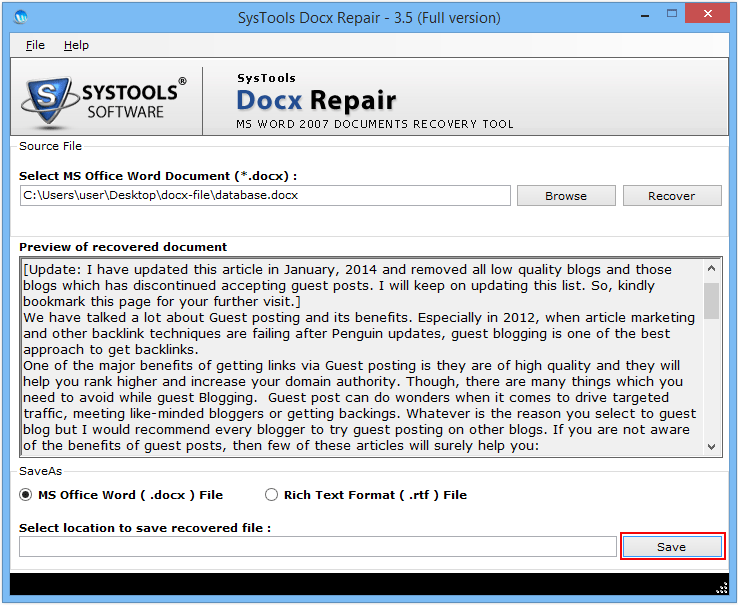Click the 'Docx Repair' banner title
The image size is (738, 605).
[x=316, y=100]
